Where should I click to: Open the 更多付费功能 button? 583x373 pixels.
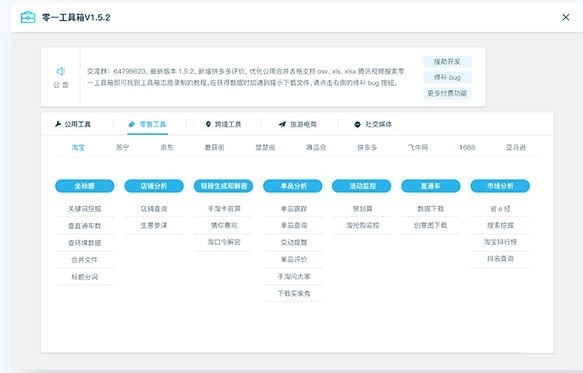click(447, 93)
